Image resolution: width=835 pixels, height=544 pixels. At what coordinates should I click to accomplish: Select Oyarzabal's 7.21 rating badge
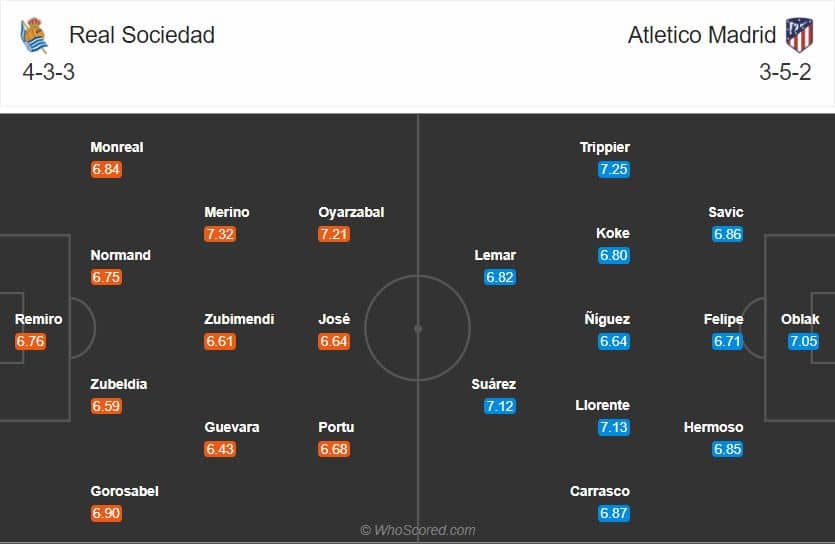[333, 234]
